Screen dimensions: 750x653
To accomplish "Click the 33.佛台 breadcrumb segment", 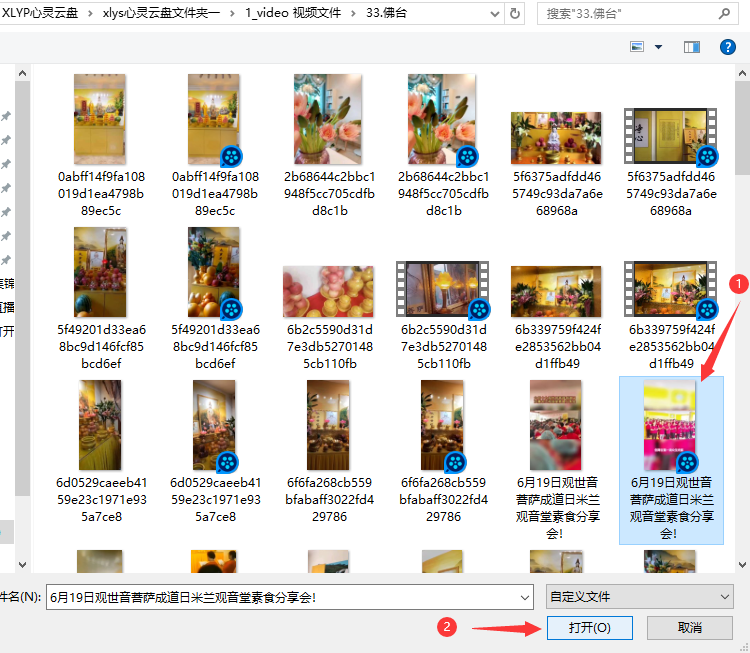I will (x=386, y=13).
